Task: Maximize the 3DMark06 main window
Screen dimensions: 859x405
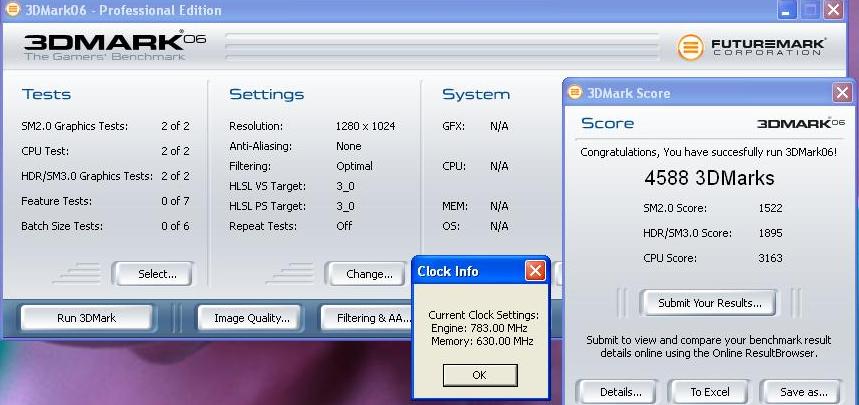Action: coord(809,11)
